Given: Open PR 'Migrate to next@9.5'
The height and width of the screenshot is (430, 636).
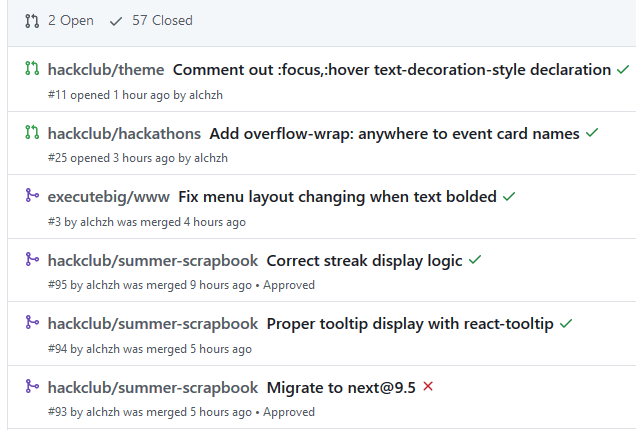Looking at the screenshot, I should 341,387.
